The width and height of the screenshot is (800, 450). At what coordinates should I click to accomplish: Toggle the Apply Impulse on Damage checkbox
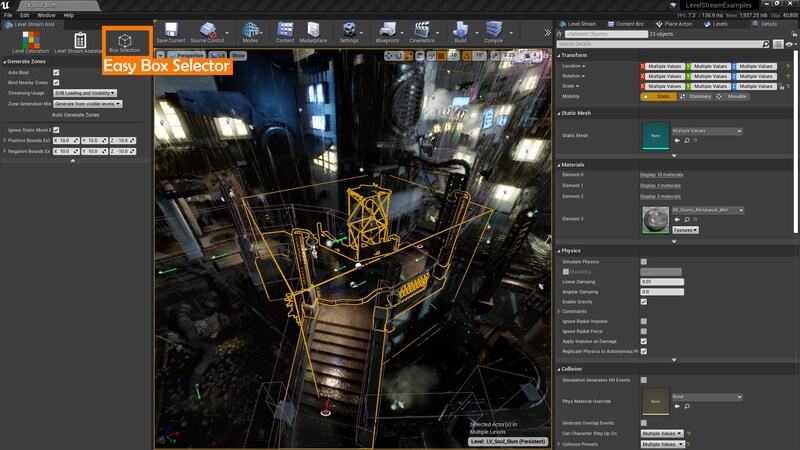(x=644, y=341)
